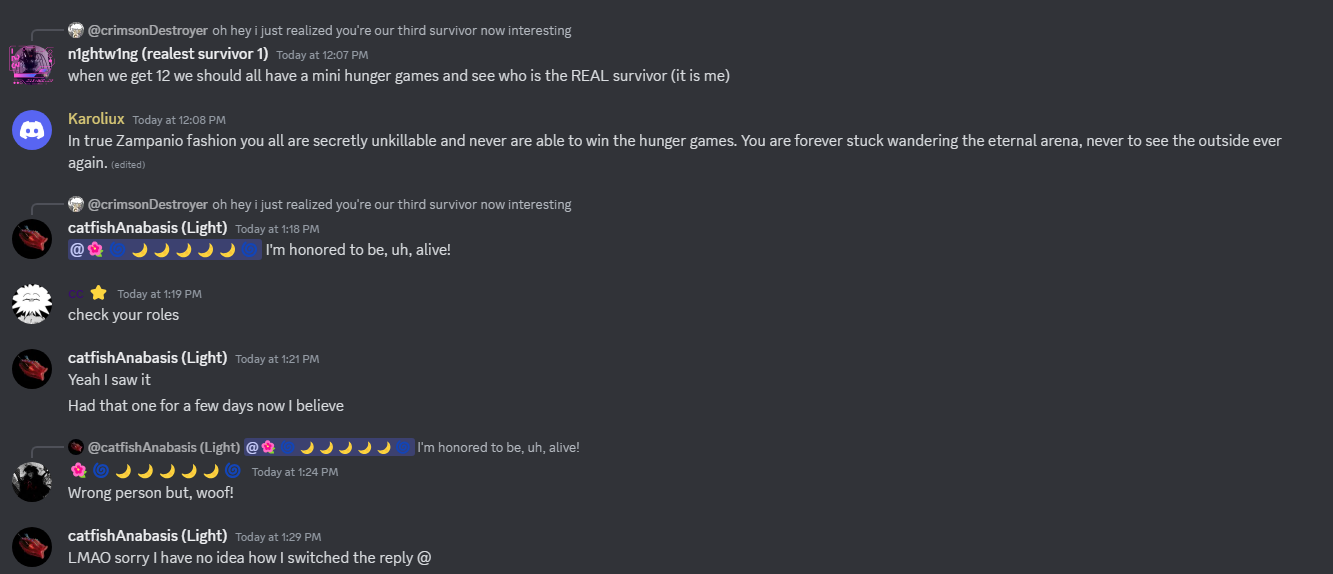
Task: Click the small catfishAnabasis avatar in the reply preview
Action: [x=76, y=447]
